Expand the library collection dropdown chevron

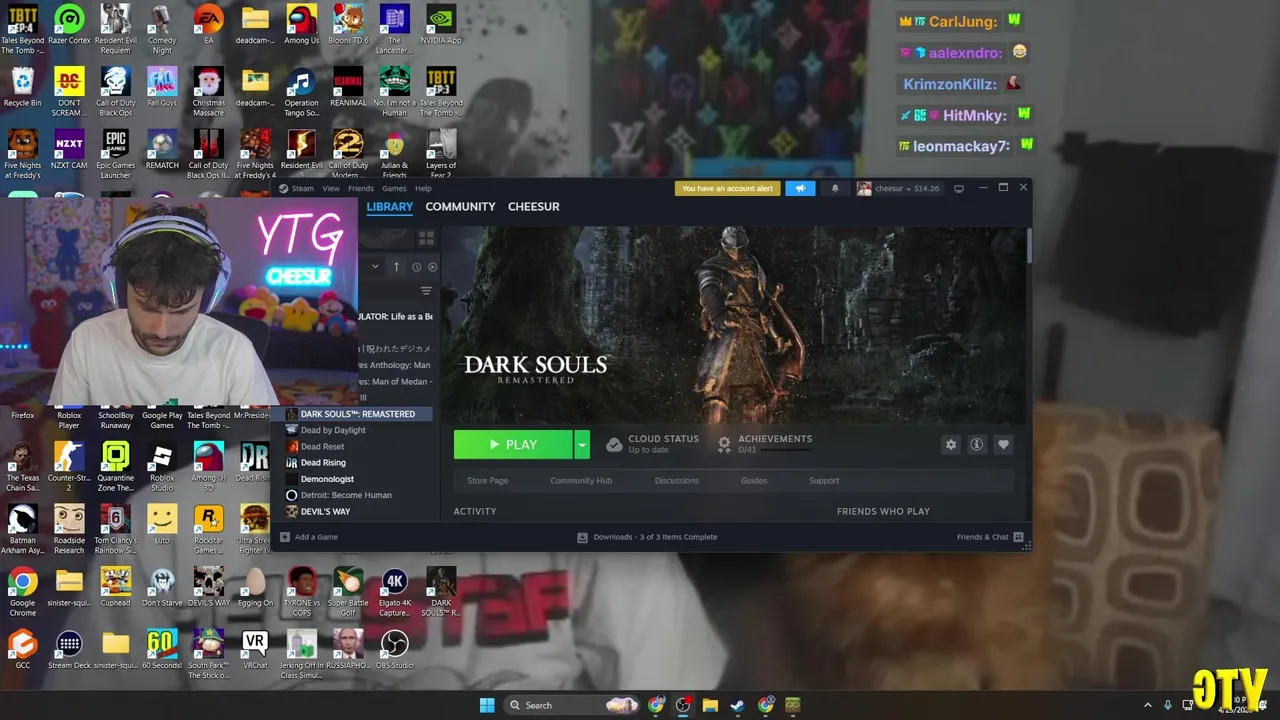coord(375,267)
